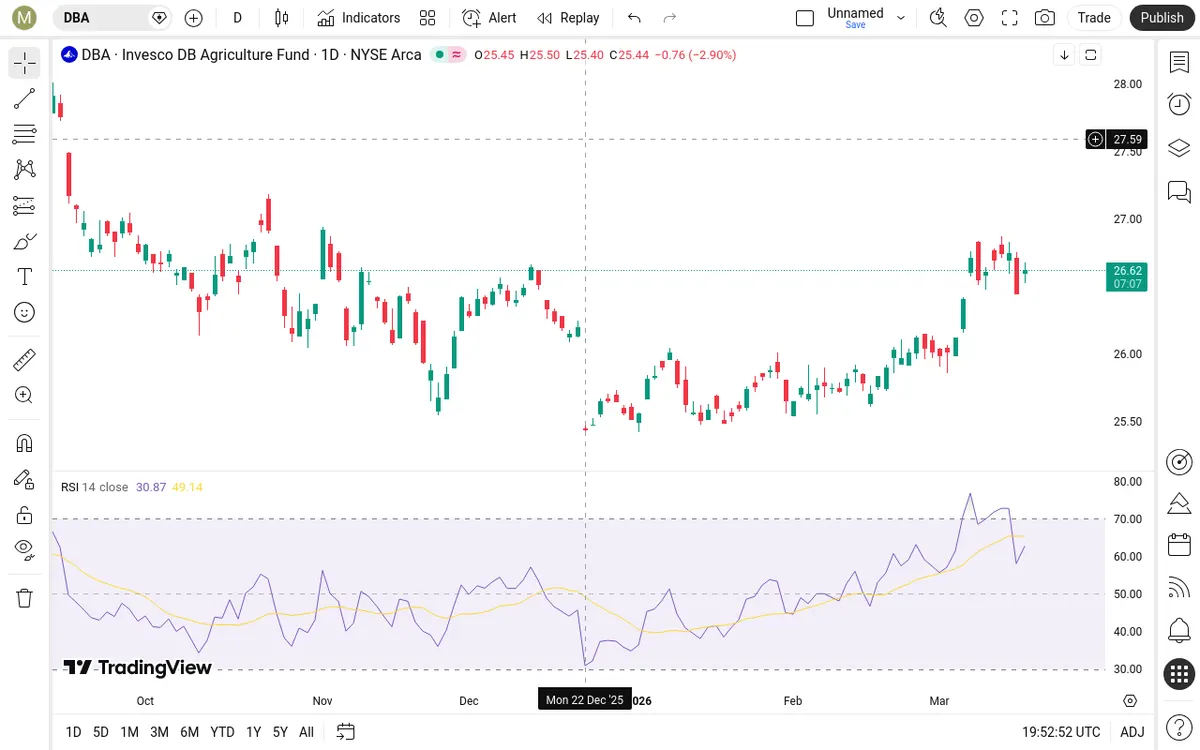Viewport: 1200px width, 750px height.
Task: Activate the zoom in tool
Action: point(25,395)
